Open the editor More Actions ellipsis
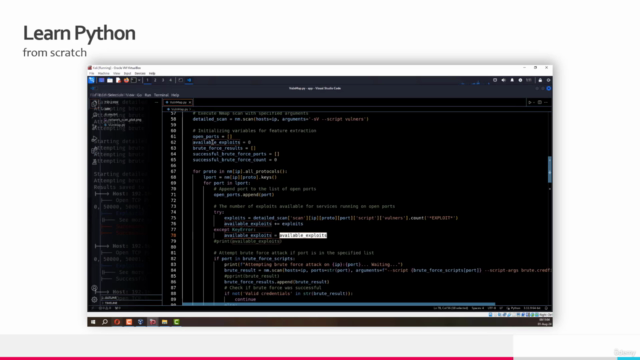The height and width of the screenshot is (360, 640). [x=546, y=102]
